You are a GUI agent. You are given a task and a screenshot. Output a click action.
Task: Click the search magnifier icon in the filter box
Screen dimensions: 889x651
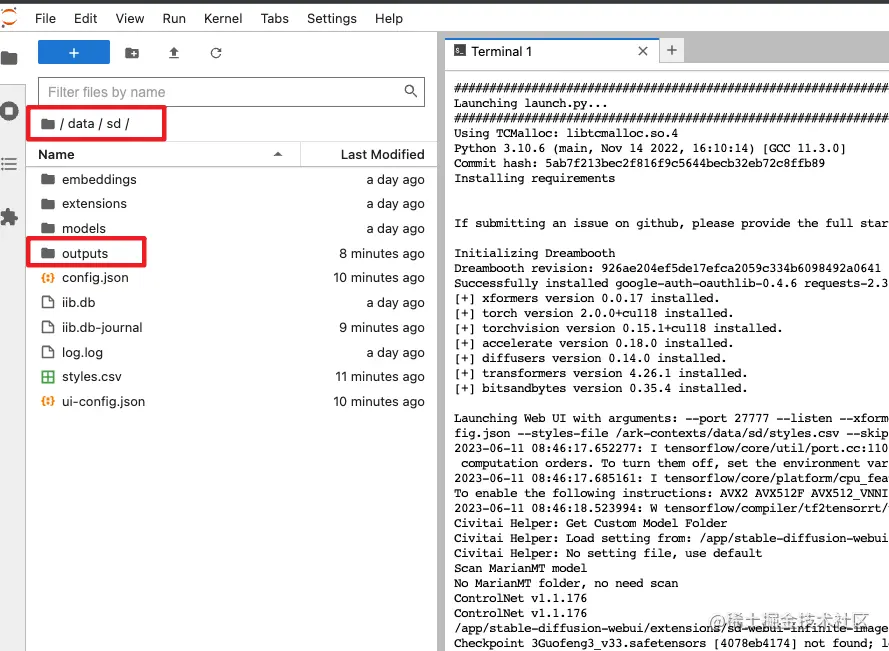[x=410, y=91]
